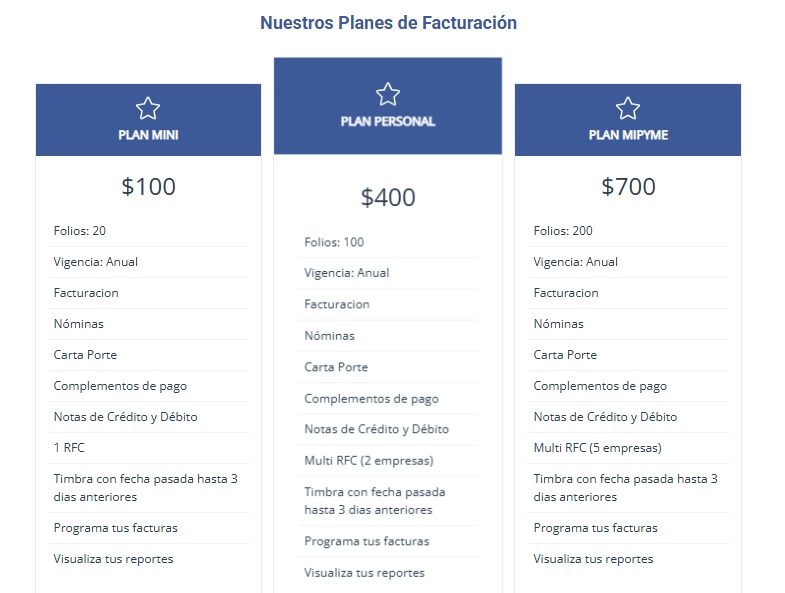Screen dimensions: 785x593
Task: Click Programa tus facturas in Plan Personal
Action: tap(366, 541)
